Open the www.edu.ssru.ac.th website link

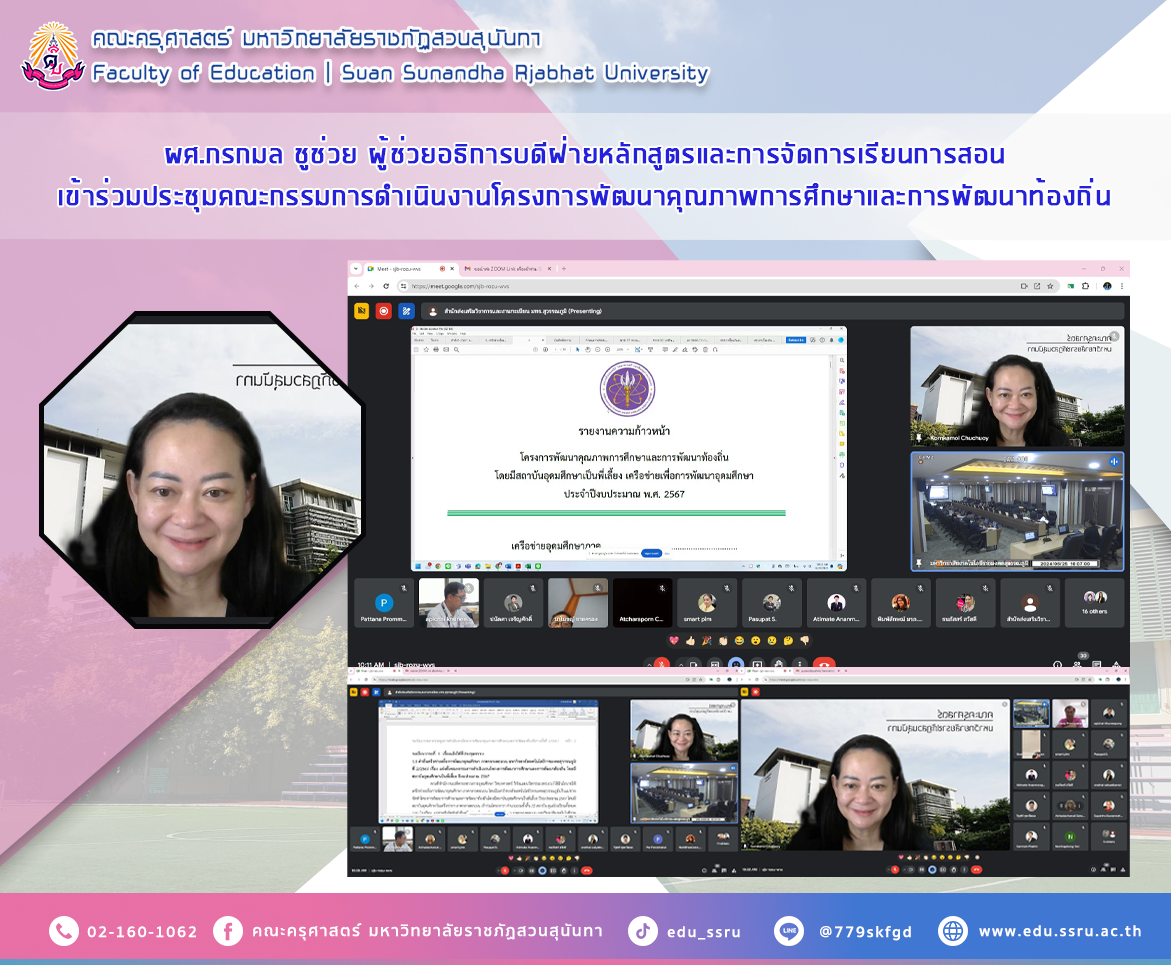pyautogui.click(x=1059, y=932)
